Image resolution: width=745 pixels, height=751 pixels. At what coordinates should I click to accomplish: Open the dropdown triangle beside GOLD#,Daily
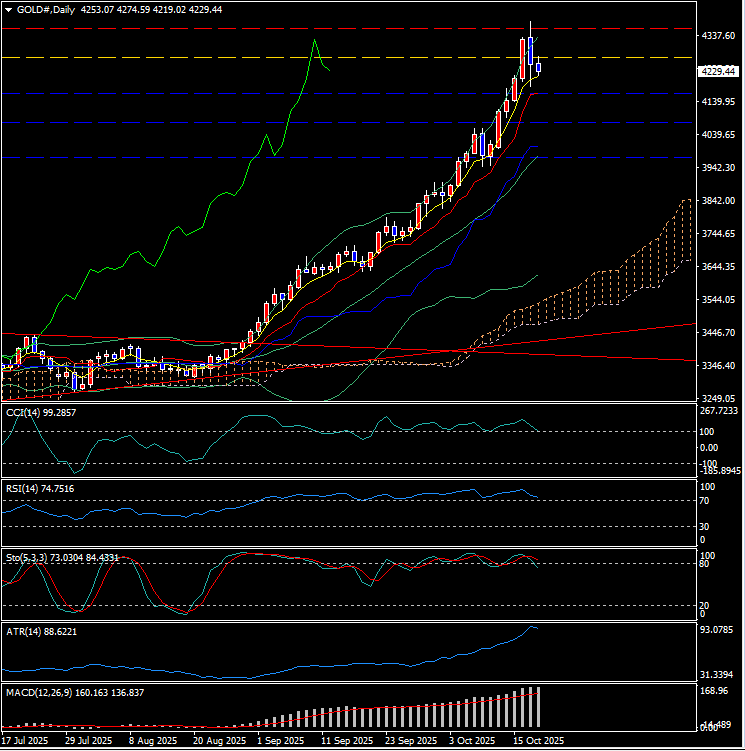8,9
